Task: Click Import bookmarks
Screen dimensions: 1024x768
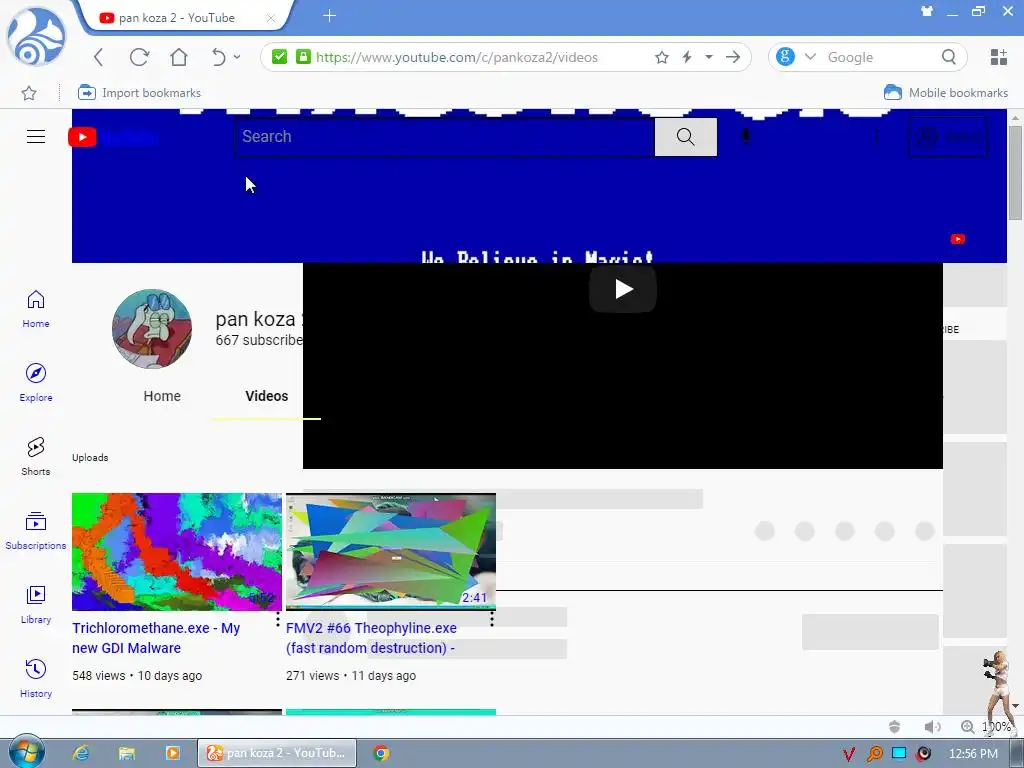Action: coord(139,93)
